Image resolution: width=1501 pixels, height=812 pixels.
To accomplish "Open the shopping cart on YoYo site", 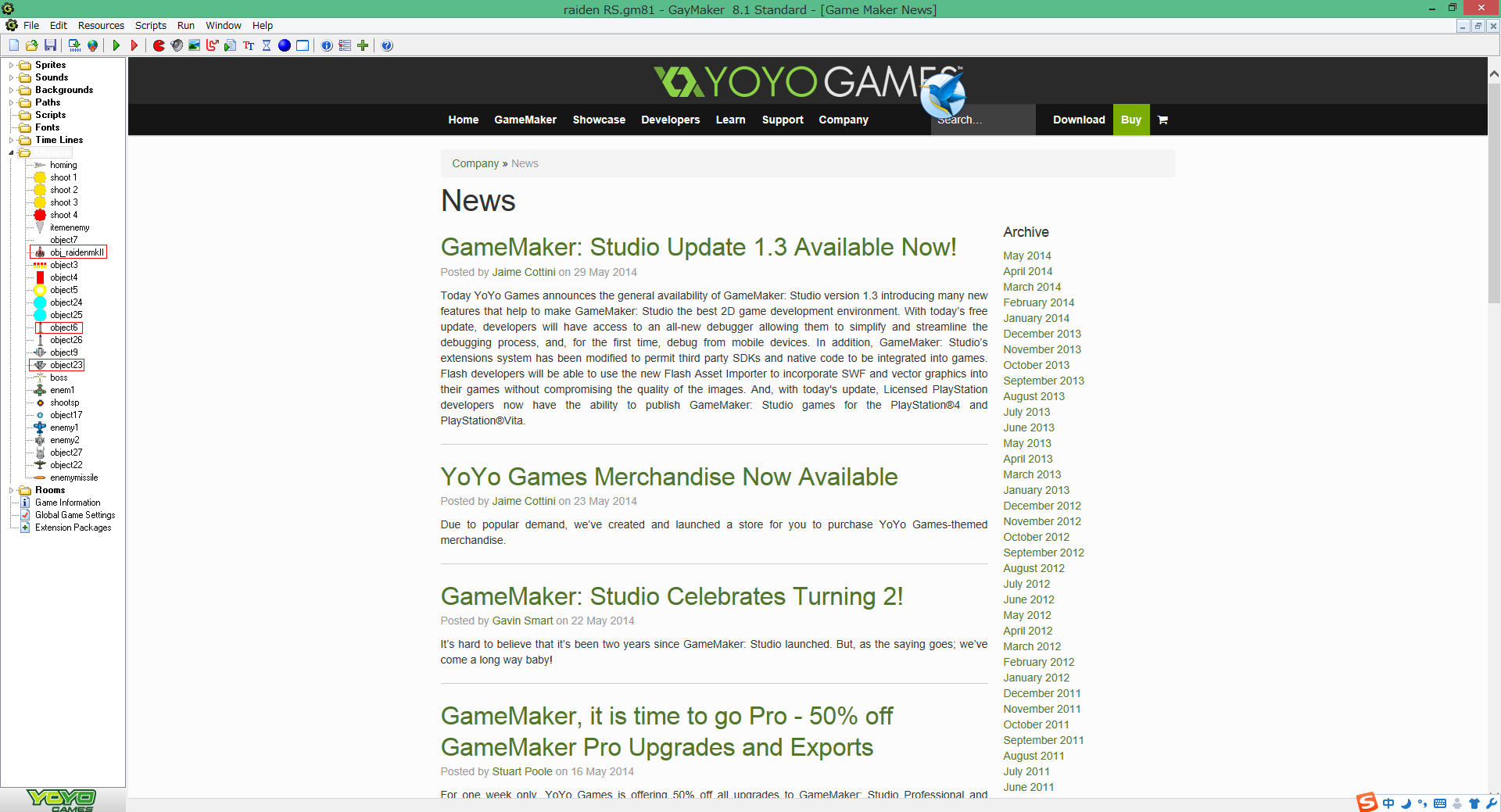I will coord(1162,120).
